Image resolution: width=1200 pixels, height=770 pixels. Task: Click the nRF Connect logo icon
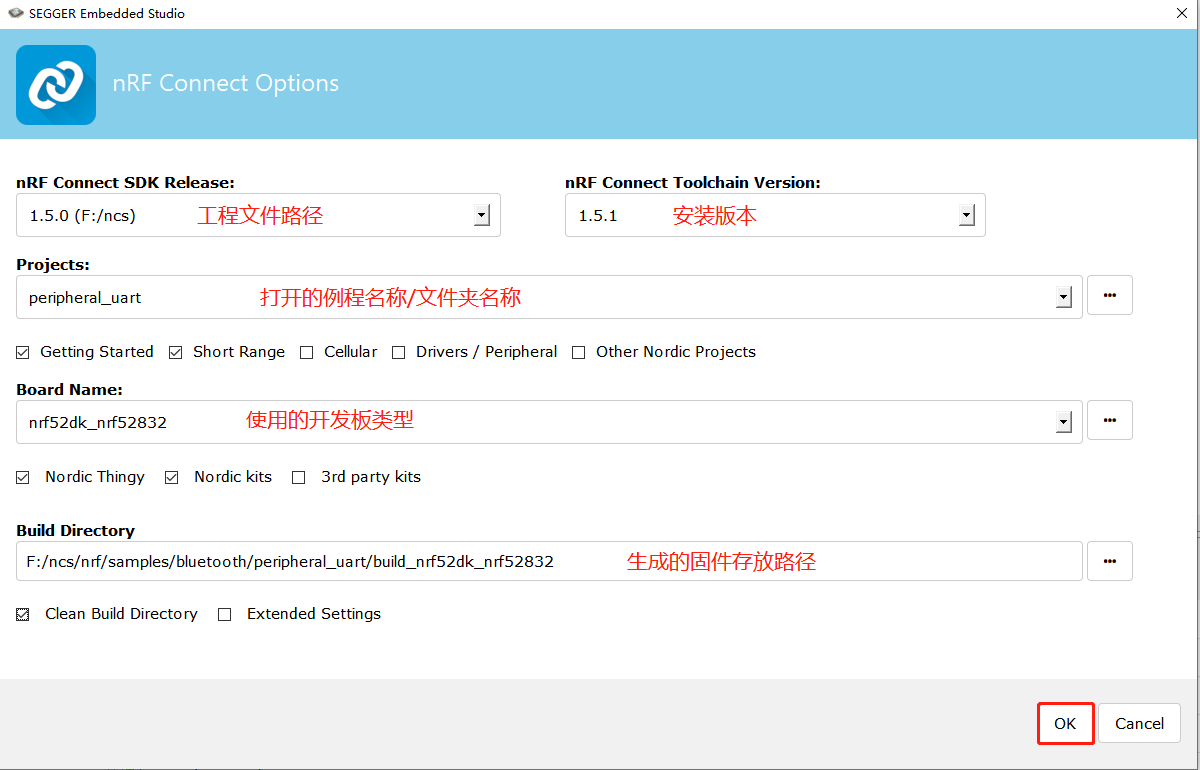(55, 84)
